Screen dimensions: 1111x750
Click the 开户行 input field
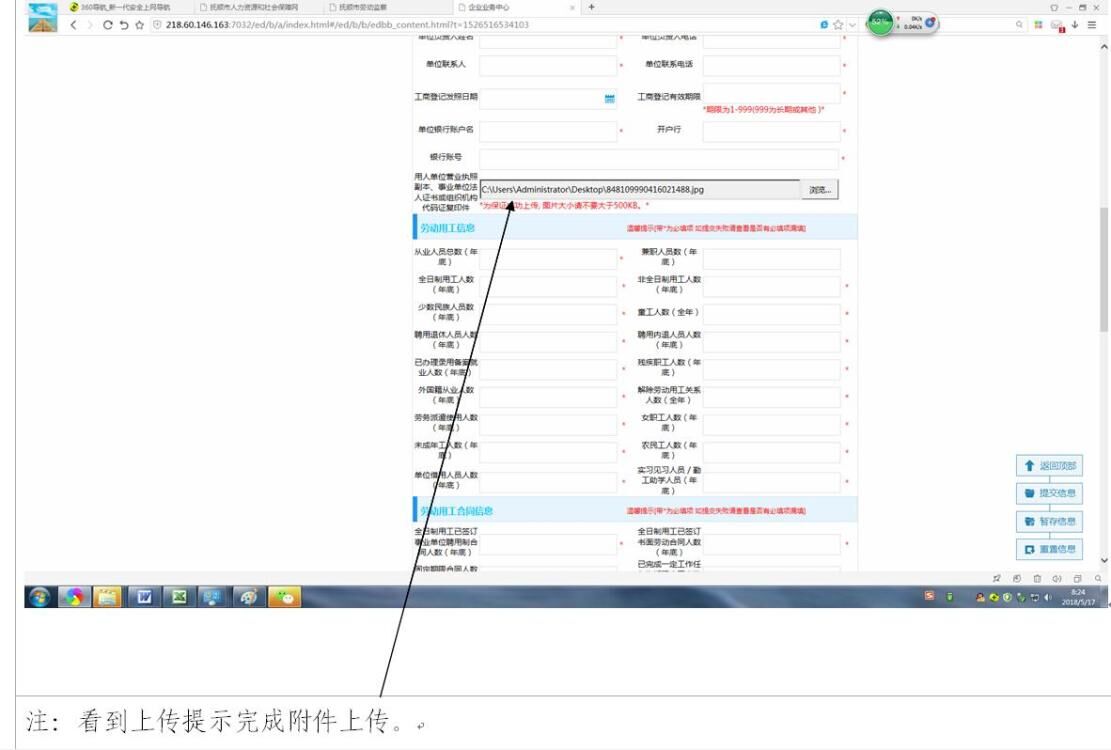pyautogui.click(x=772, y=131)
